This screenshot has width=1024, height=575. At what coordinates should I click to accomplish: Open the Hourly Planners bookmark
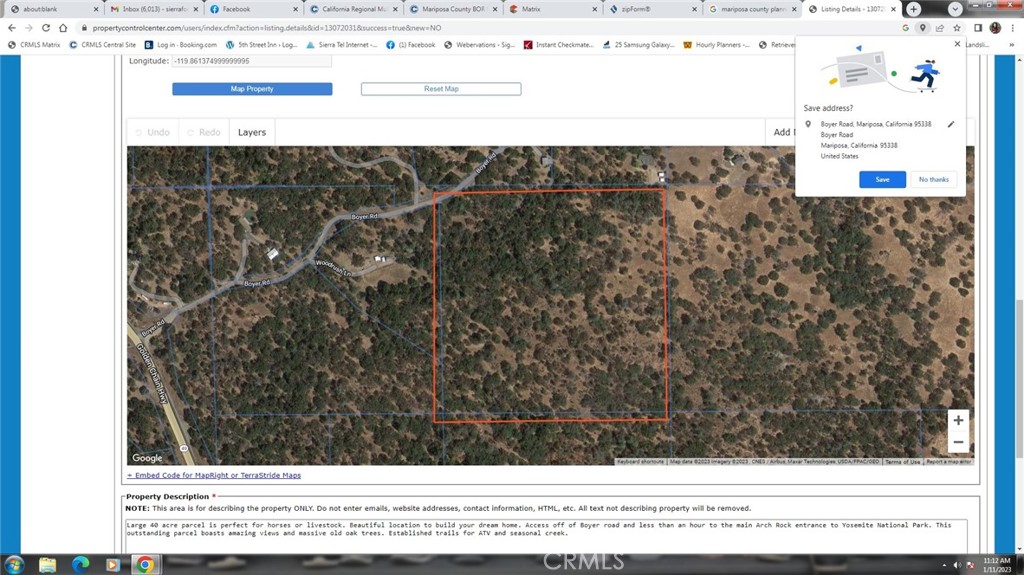click(x=716, y=45)
